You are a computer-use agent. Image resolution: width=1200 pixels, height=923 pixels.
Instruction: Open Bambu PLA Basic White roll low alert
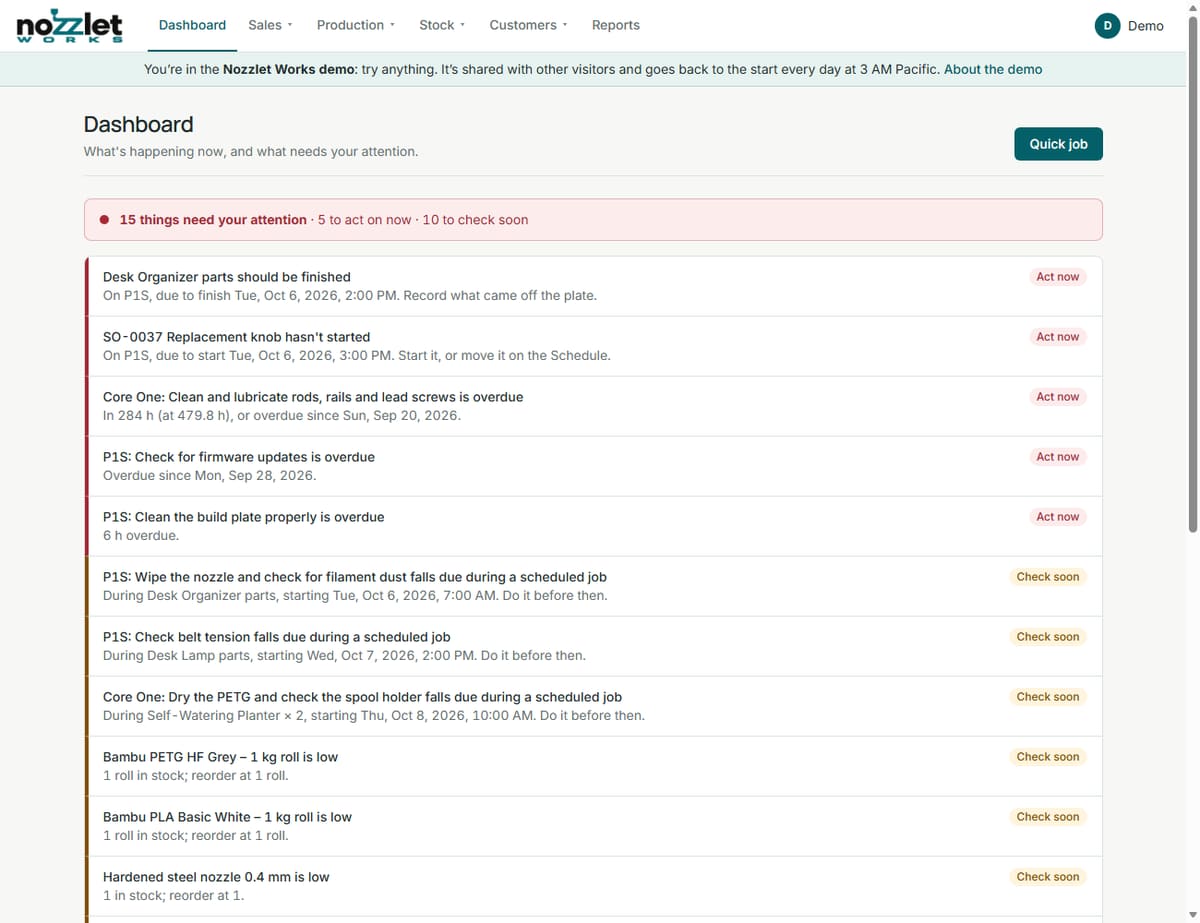(594, 826)
